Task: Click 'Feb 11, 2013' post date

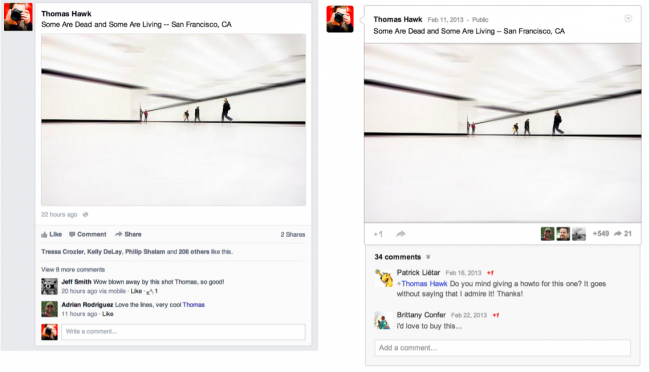Action: (x=445, y=20)
